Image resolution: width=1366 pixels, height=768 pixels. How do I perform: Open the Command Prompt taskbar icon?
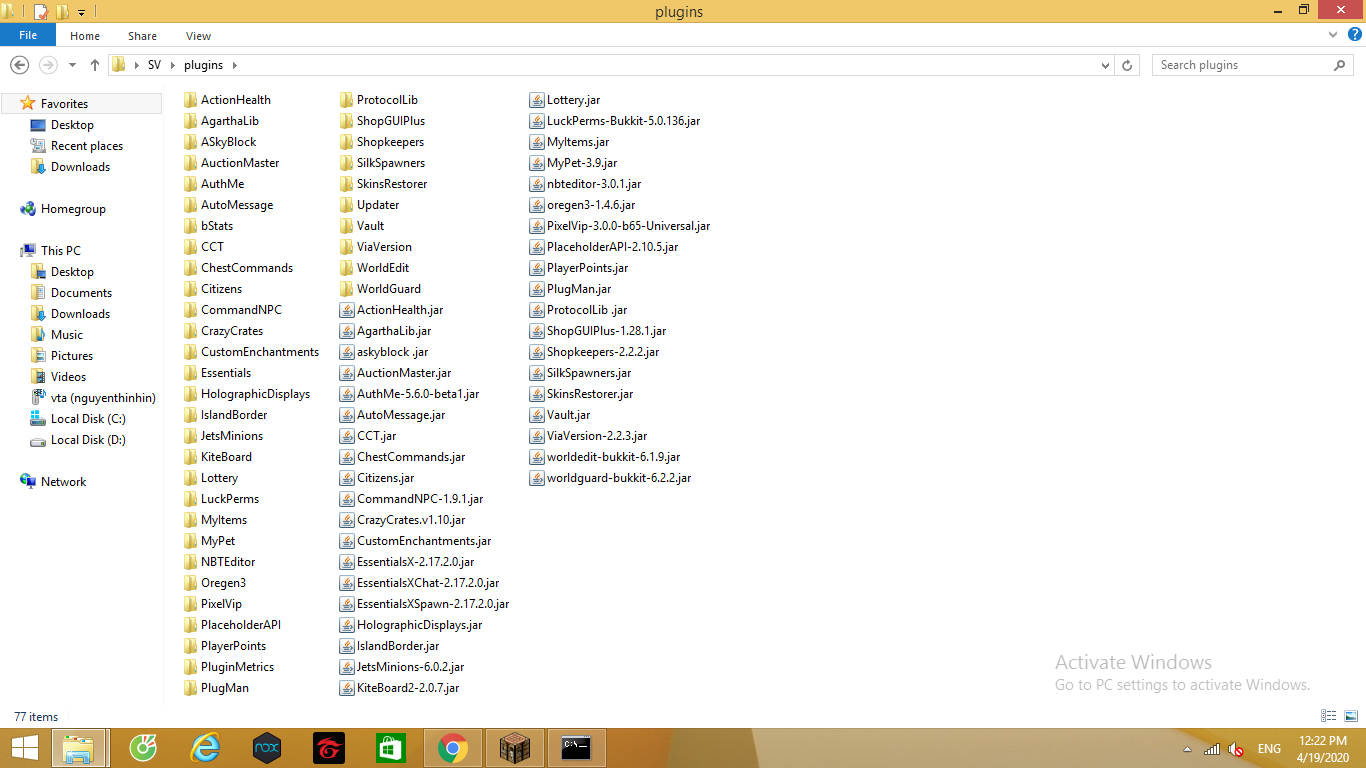[x=577, y=748]
